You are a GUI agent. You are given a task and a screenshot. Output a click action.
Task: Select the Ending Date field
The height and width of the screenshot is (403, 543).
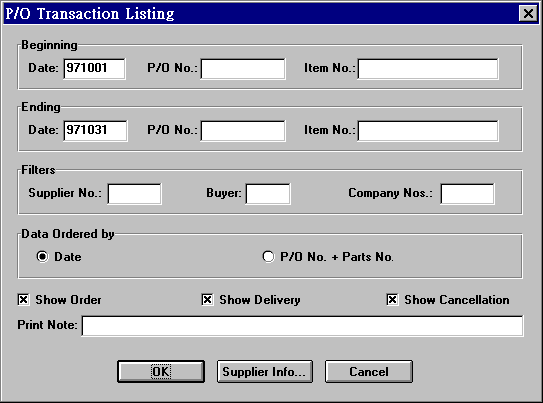click(95, 131)
